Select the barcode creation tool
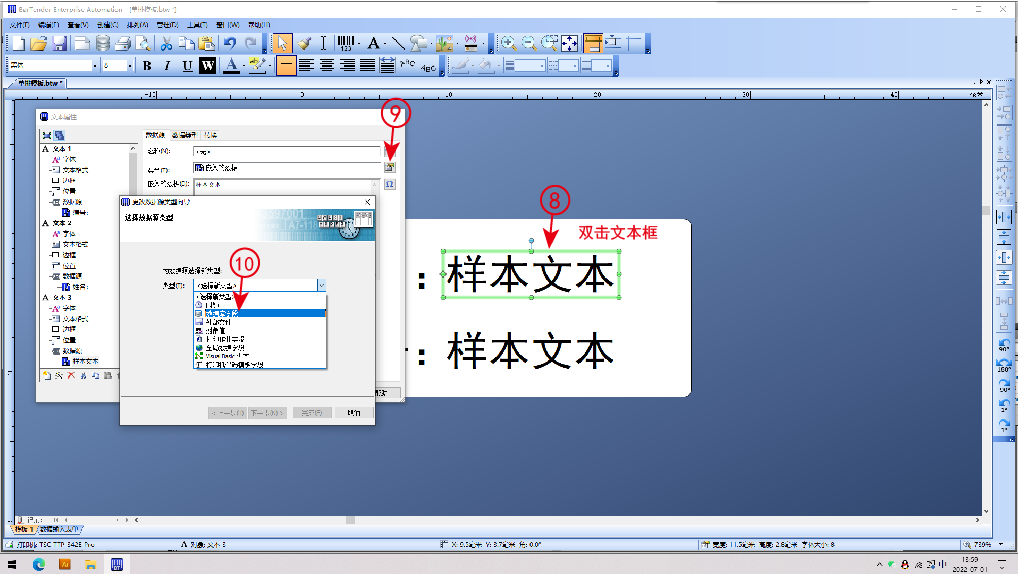 (346, 43)
